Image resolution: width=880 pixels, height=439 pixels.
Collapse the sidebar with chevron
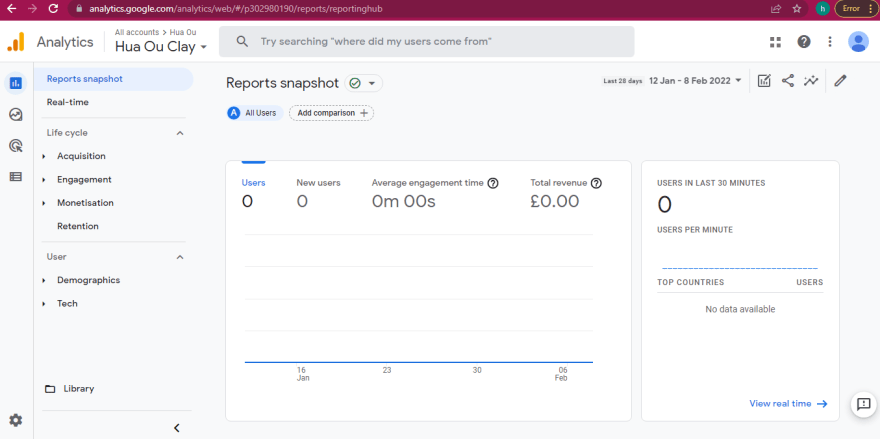[176, 428]
